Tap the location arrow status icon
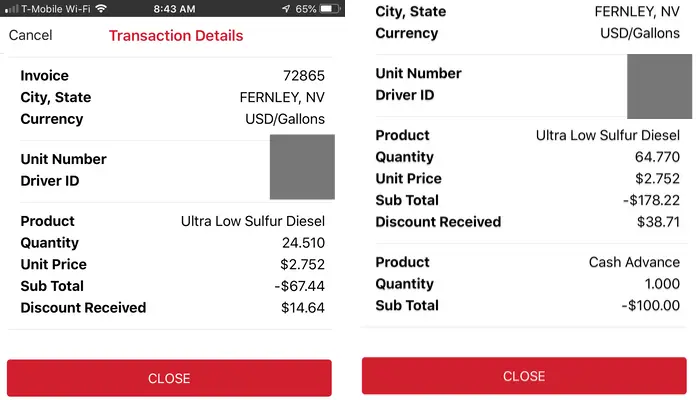Screen dimensions: 700x400 (x=286, y=8)
